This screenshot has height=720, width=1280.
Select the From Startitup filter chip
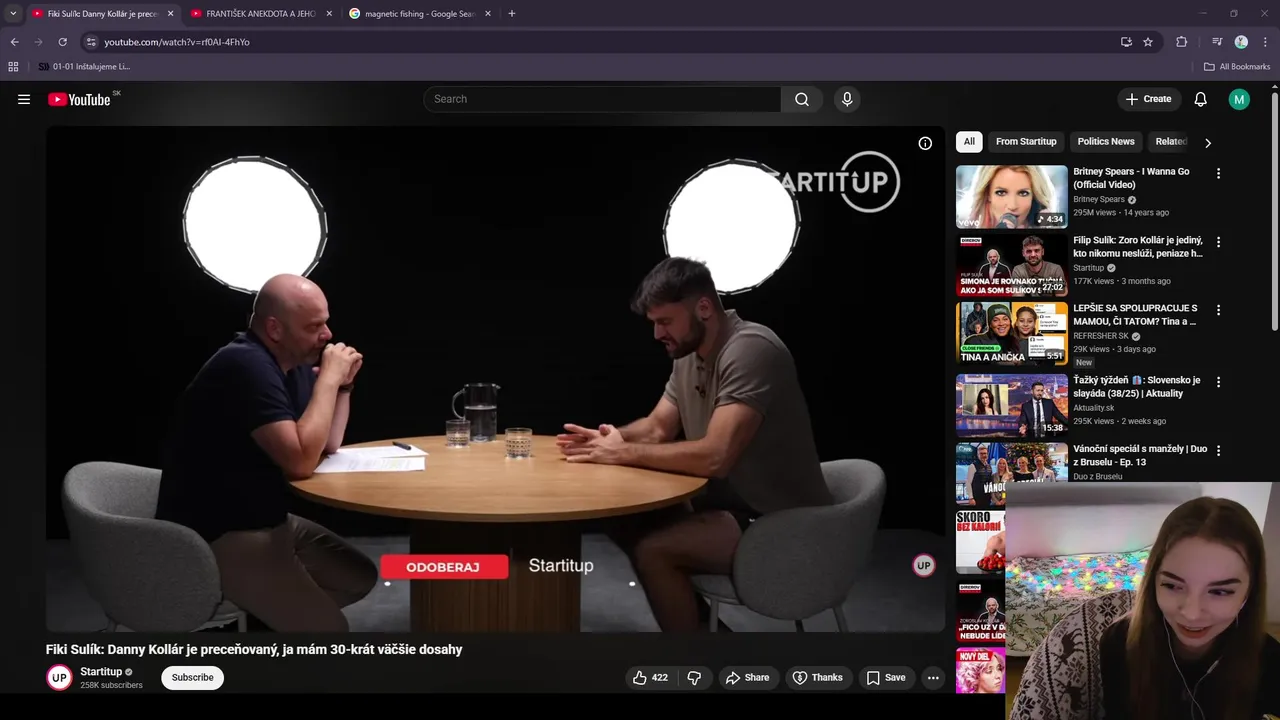tap(1026, 142)
